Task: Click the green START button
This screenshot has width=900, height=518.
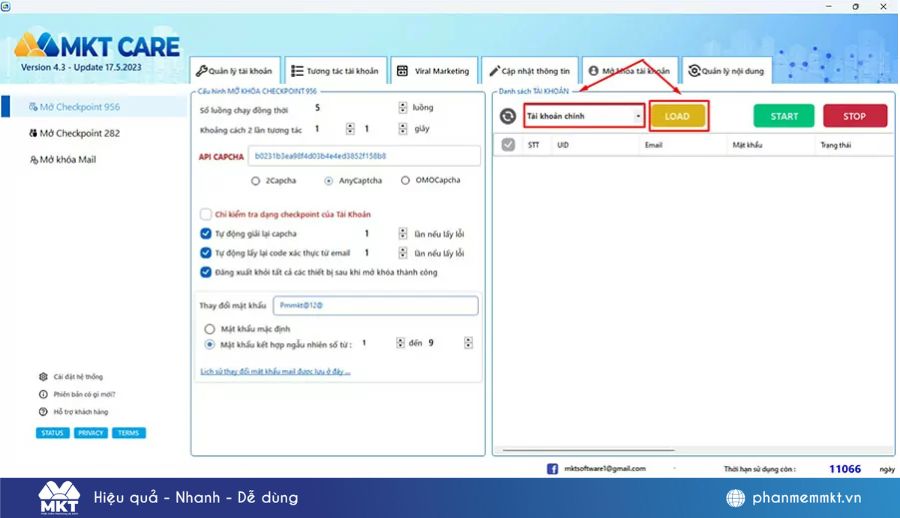Action: (x=784, y=116)
